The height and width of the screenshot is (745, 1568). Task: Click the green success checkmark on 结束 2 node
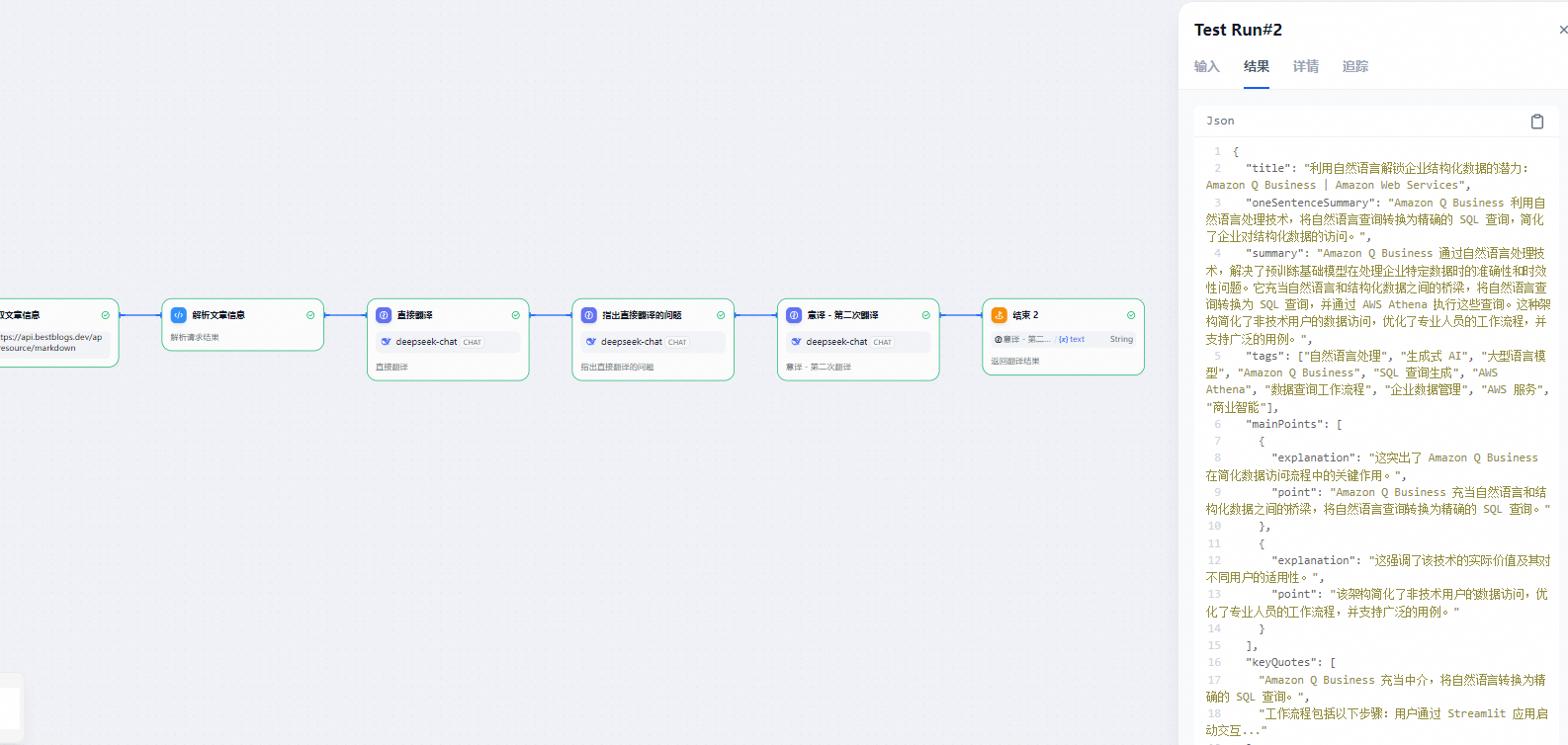(1131, 315)
